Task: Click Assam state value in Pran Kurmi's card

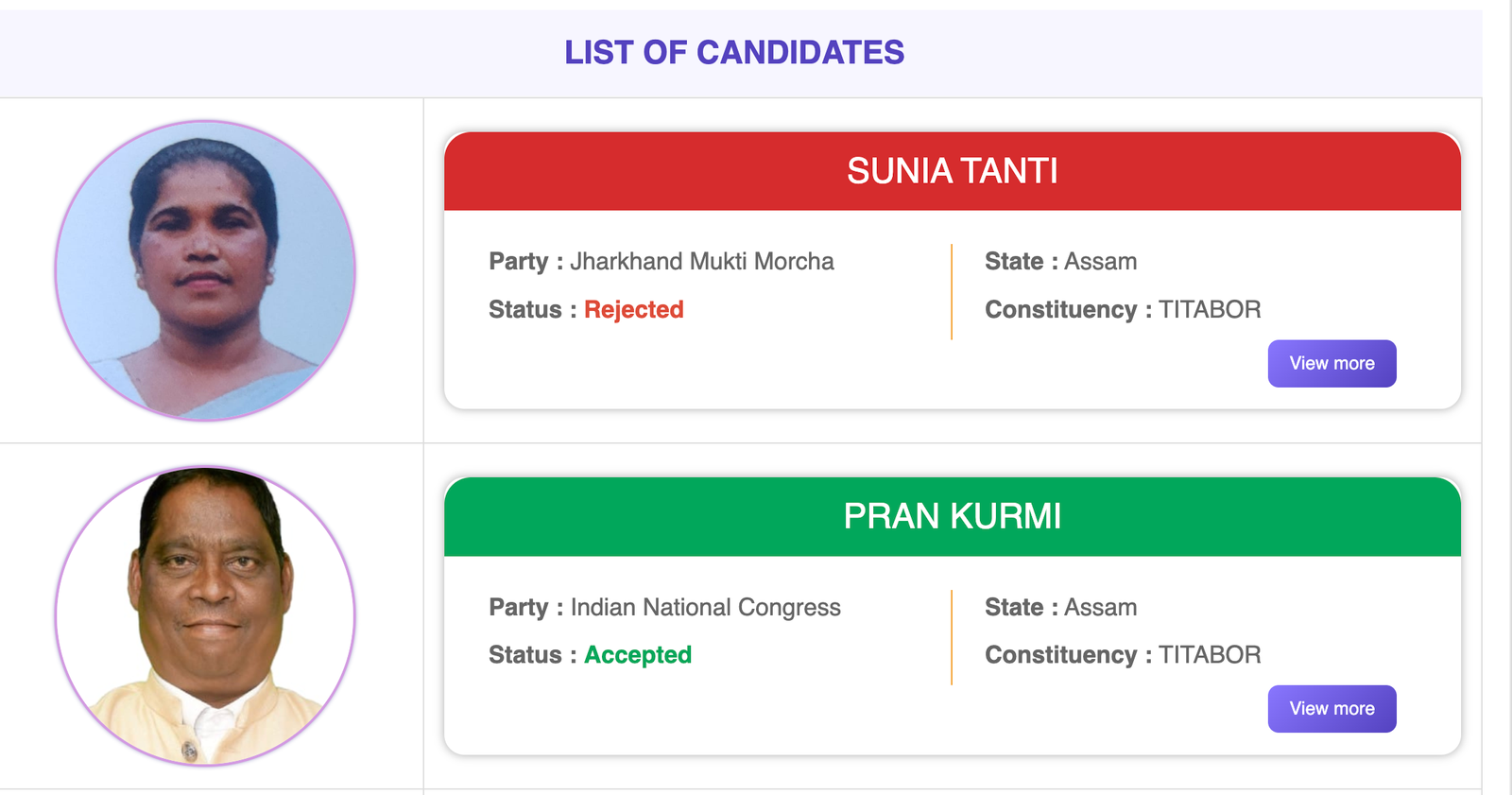Action: click(x=1100, y=607)
